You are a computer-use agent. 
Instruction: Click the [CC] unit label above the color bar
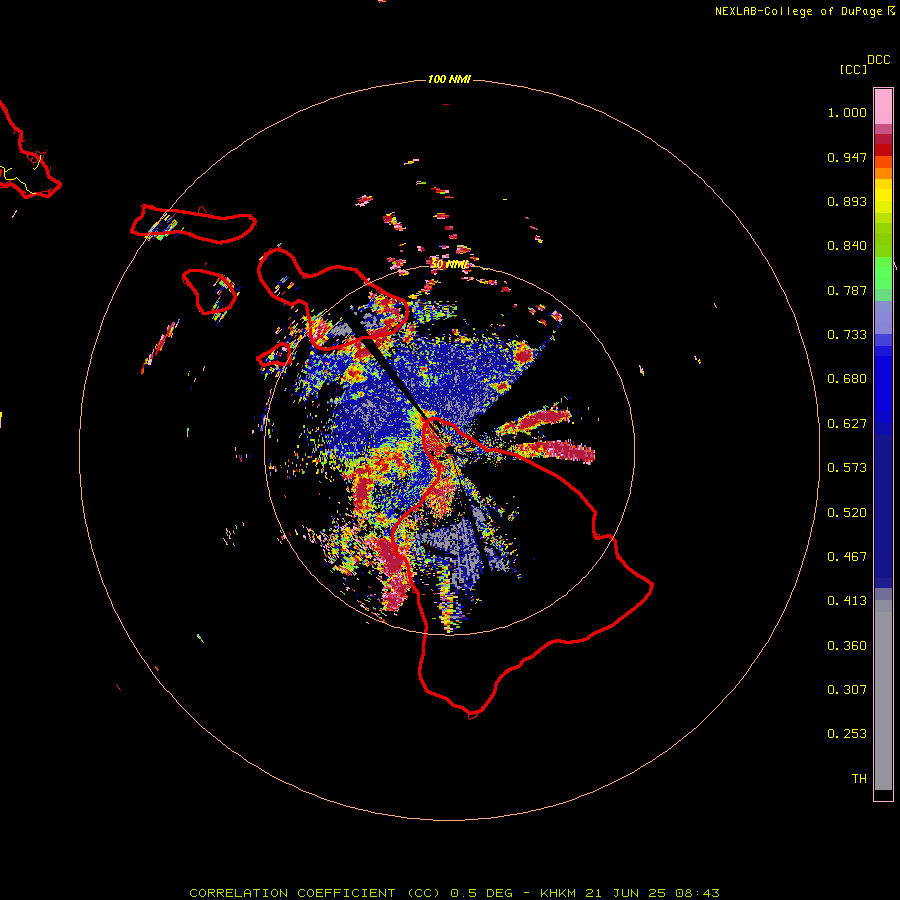(x=853, y=69)
